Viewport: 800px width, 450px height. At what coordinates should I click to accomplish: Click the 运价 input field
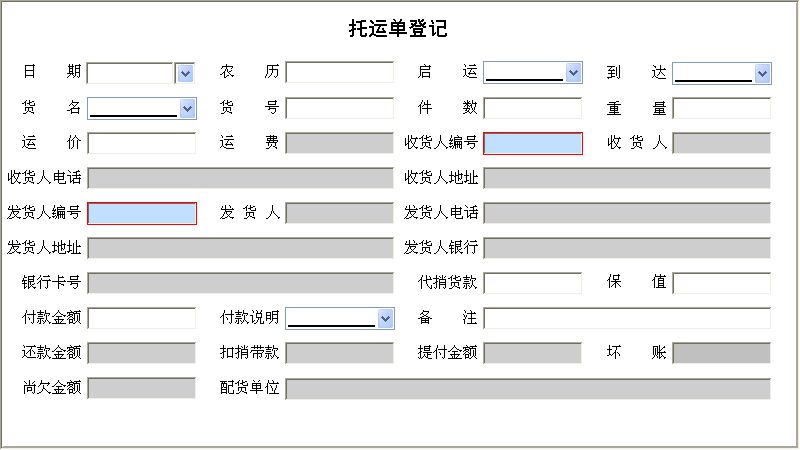(142, 143)
